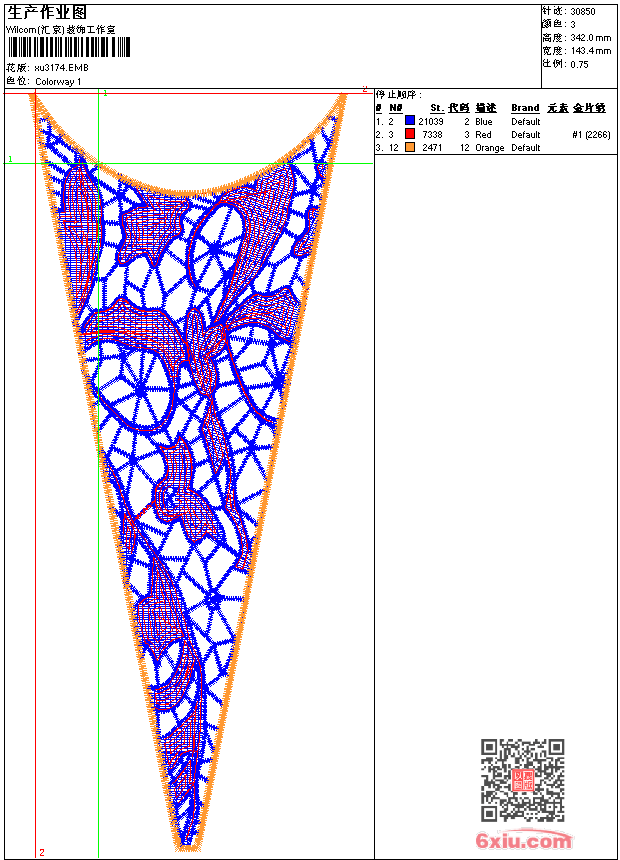
Task: Select the Orange description cell
Action: click(x=489, y=148)
